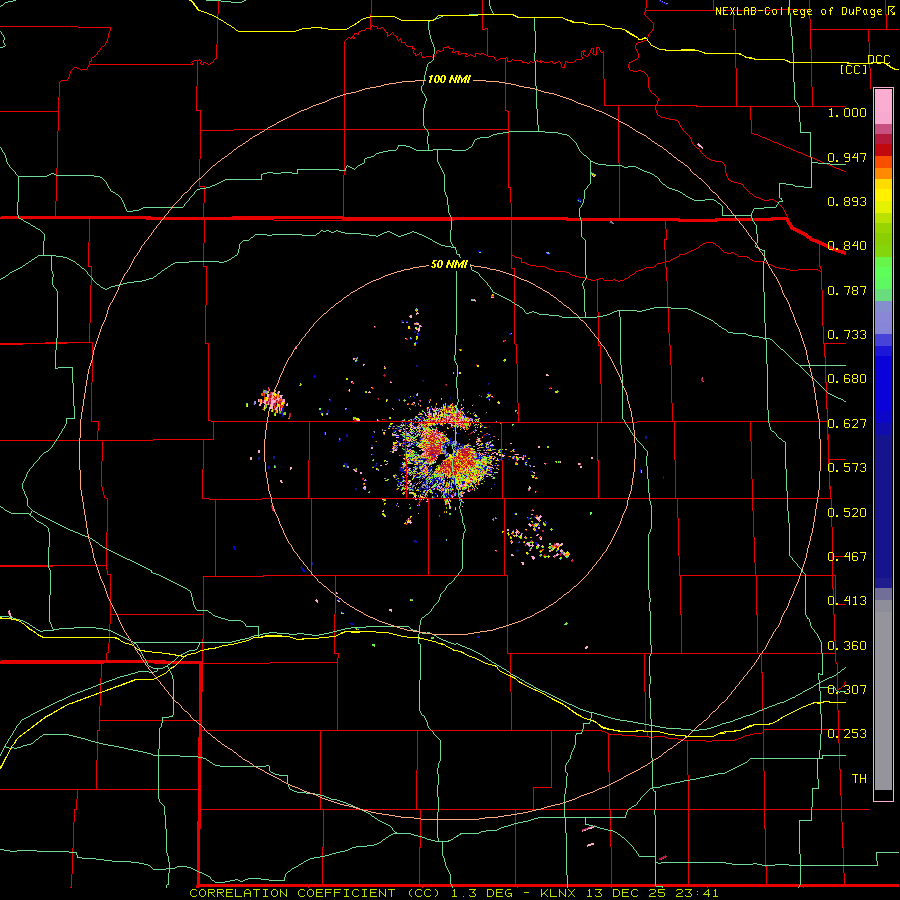Viewport: 900px width, 900px height.
Task: Click the 50 NMI range ring label
Action: pyautogui.click(x=449, y=265)
